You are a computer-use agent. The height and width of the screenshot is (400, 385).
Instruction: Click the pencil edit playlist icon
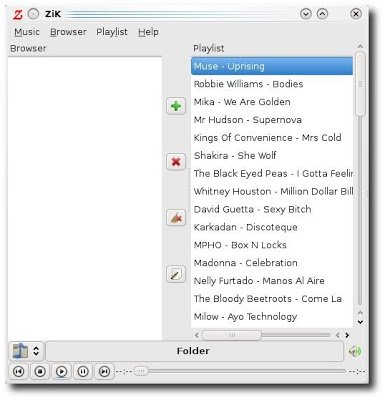pyautogui.click(x=176, y=274)
